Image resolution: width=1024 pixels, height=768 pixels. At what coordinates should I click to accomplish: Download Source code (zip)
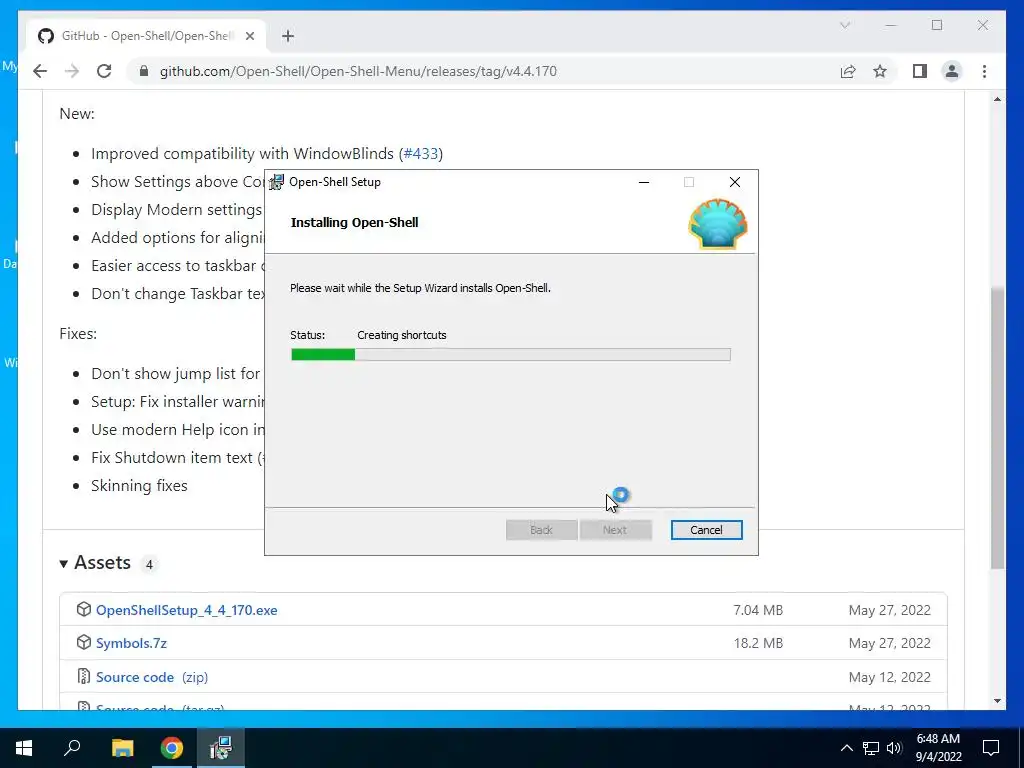152,677
